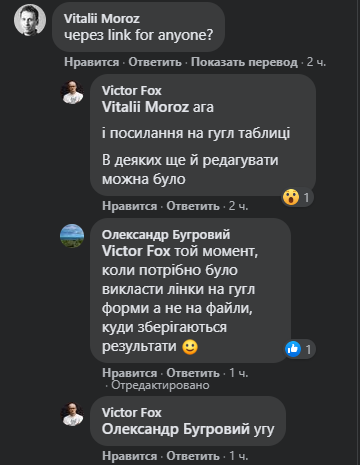Open the Олександр Бугровий author name link
This screenshot has width=360, height=465.
166,235
